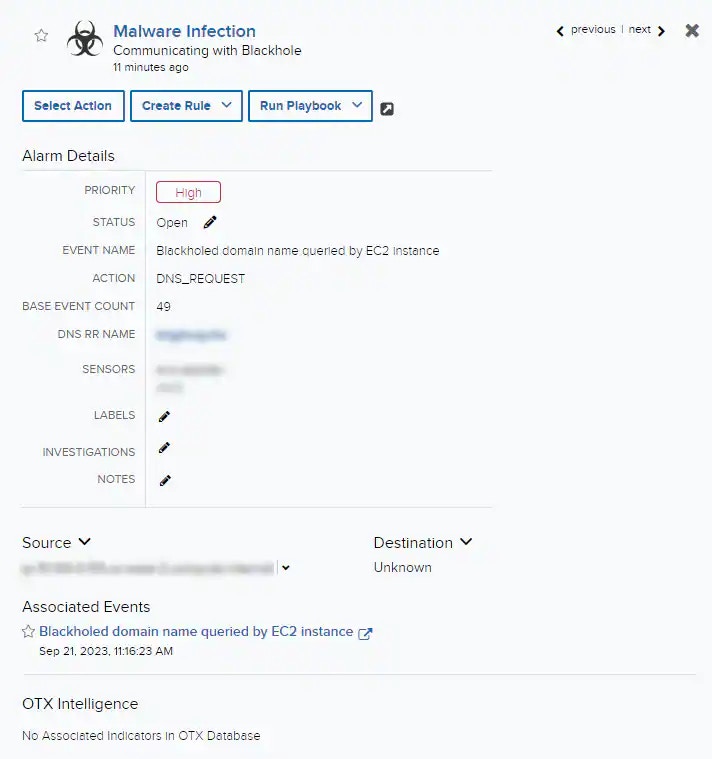Edit labels with the pencil icon
Screen dimensions: 712x759
click(165, 416)
